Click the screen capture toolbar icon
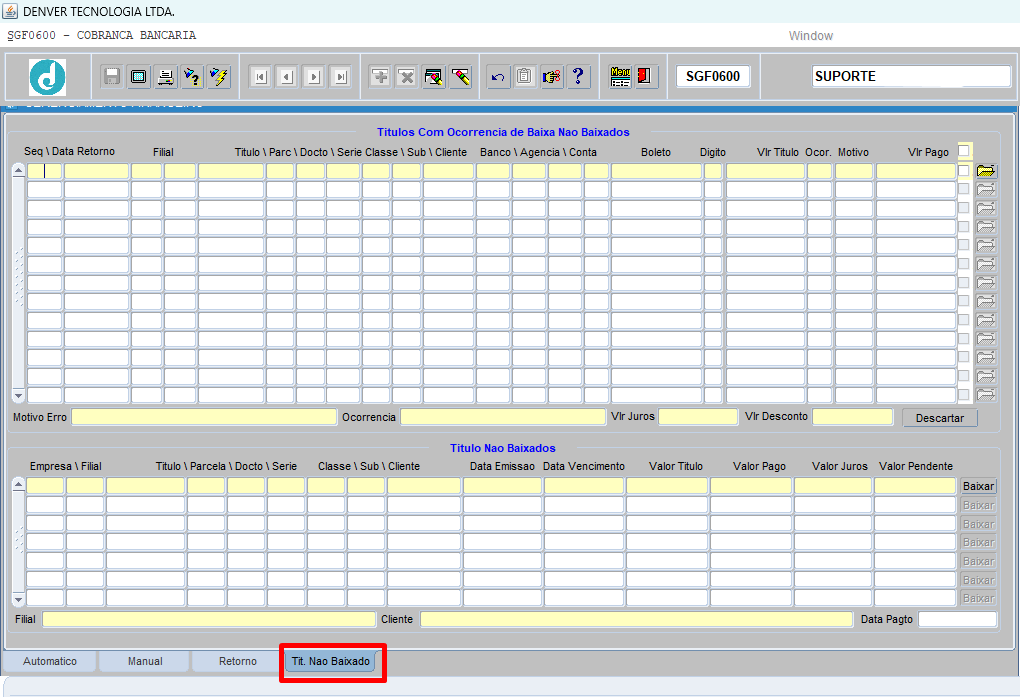1020x697 pixels. coord(139,77)
